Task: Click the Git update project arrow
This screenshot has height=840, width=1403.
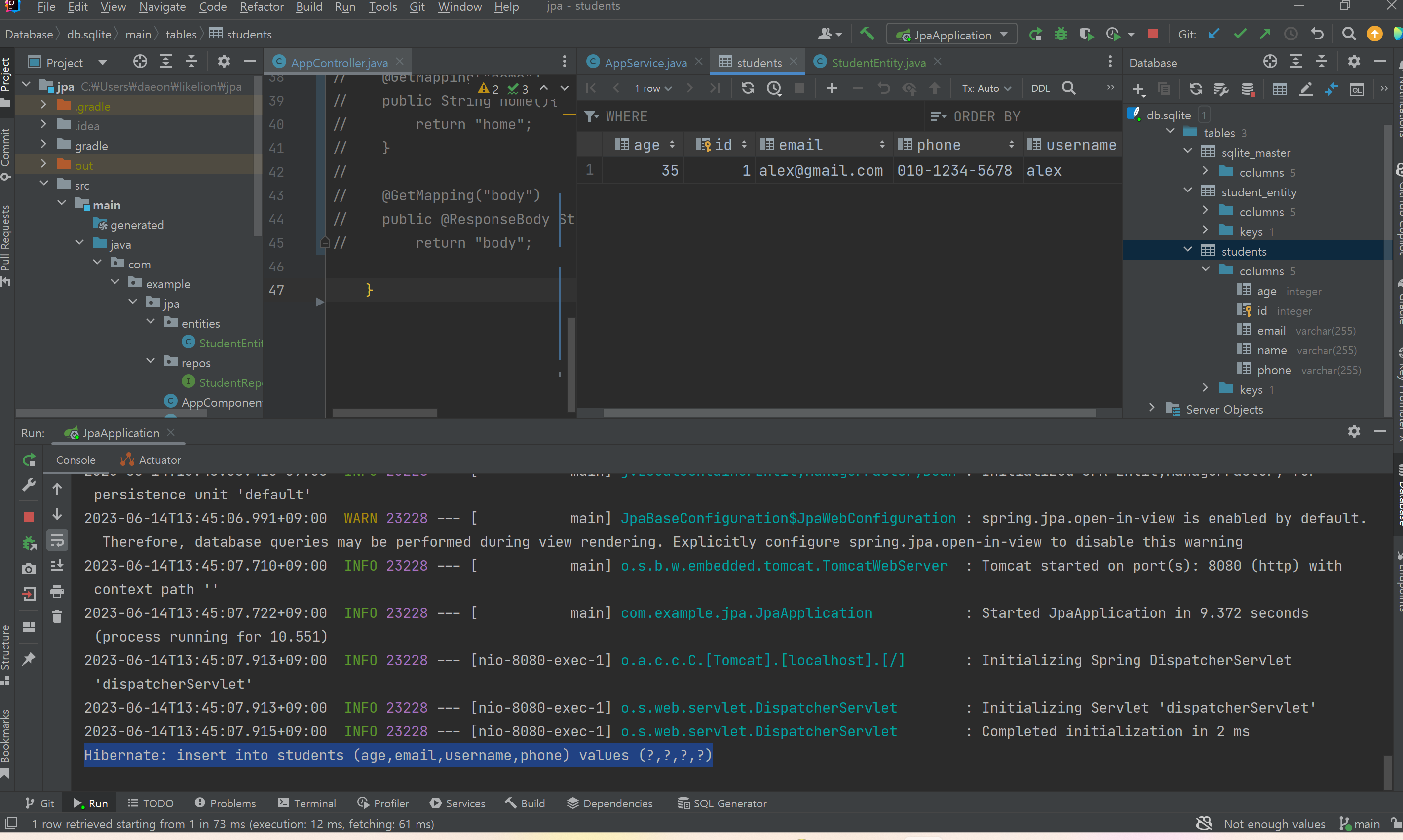Action: point(1213,34)
